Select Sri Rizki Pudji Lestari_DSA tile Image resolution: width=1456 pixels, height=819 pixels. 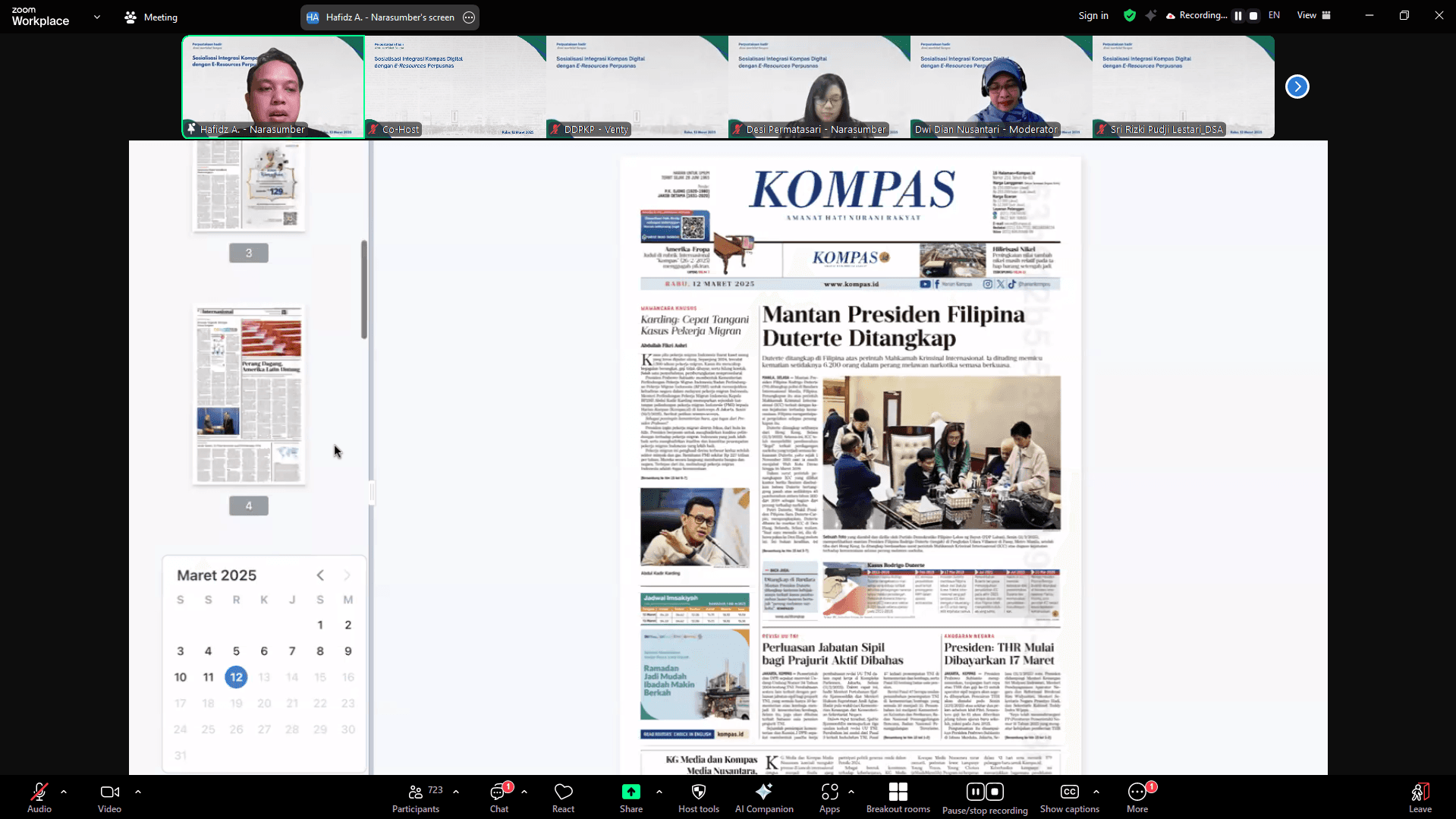click(1184, 87)
